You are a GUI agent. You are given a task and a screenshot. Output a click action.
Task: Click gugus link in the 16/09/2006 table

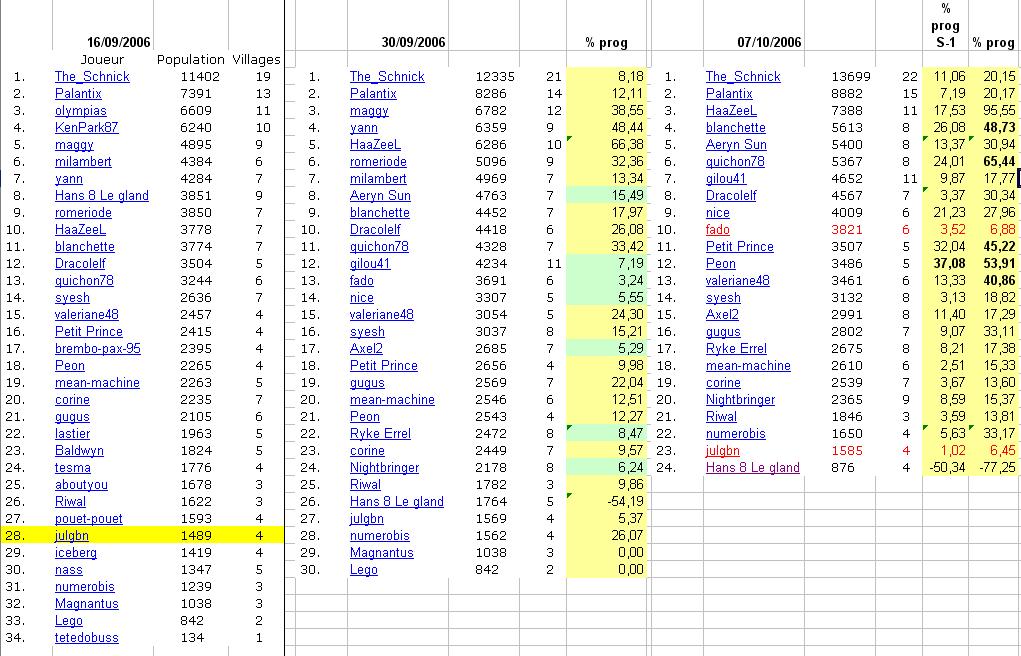coord(72,416)
